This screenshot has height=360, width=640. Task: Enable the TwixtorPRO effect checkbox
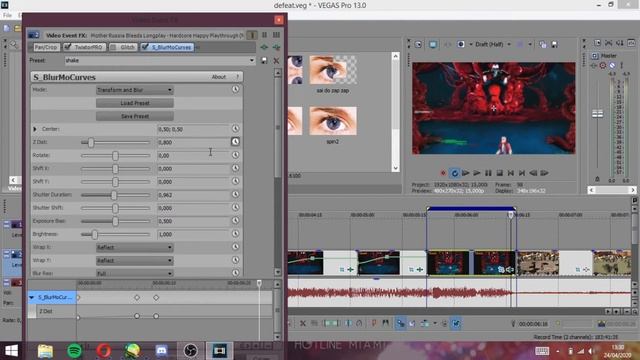tap(68, 47)
